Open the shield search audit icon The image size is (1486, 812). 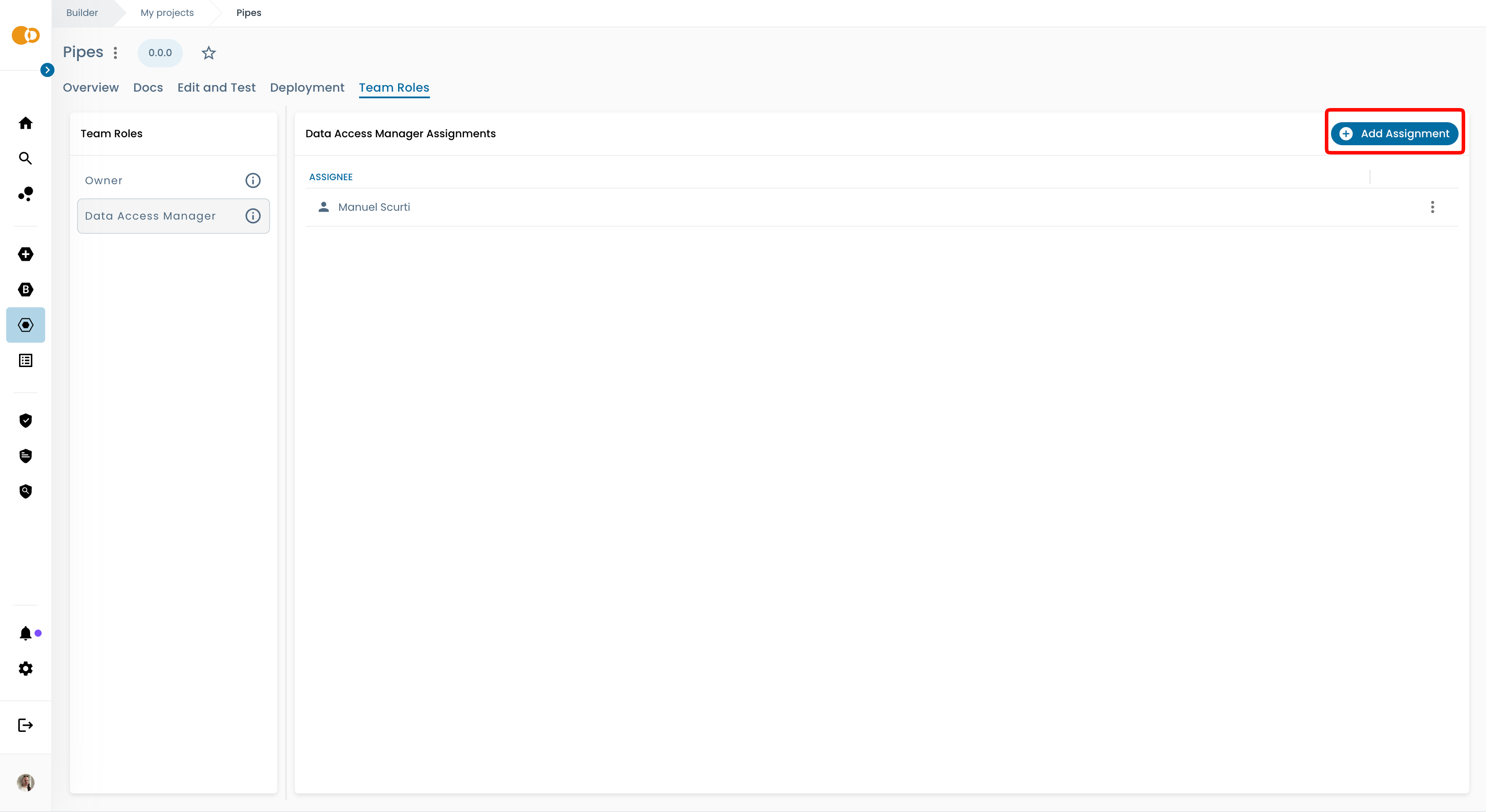(25, 491)
